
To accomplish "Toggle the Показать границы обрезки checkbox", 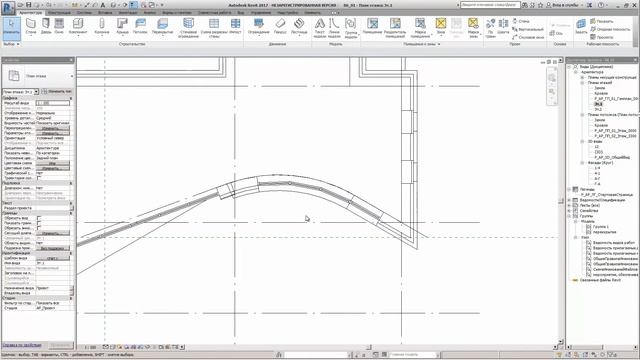I will (x=39, y=223).
